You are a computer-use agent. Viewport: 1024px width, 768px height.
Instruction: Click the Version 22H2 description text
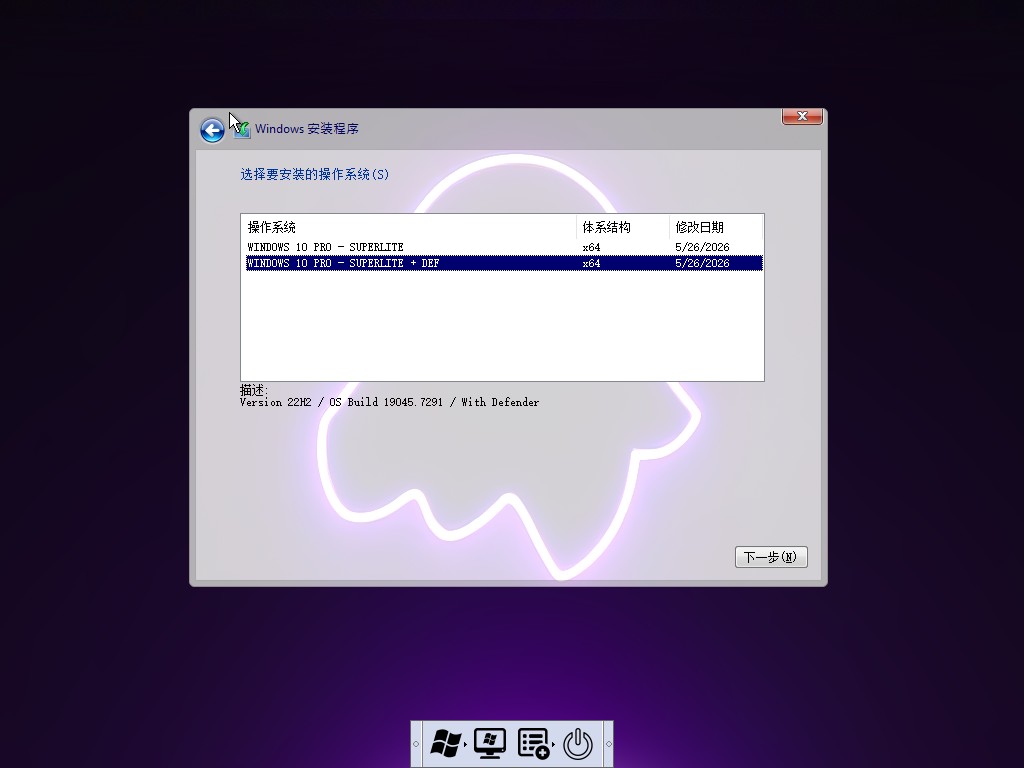(389, 402)
